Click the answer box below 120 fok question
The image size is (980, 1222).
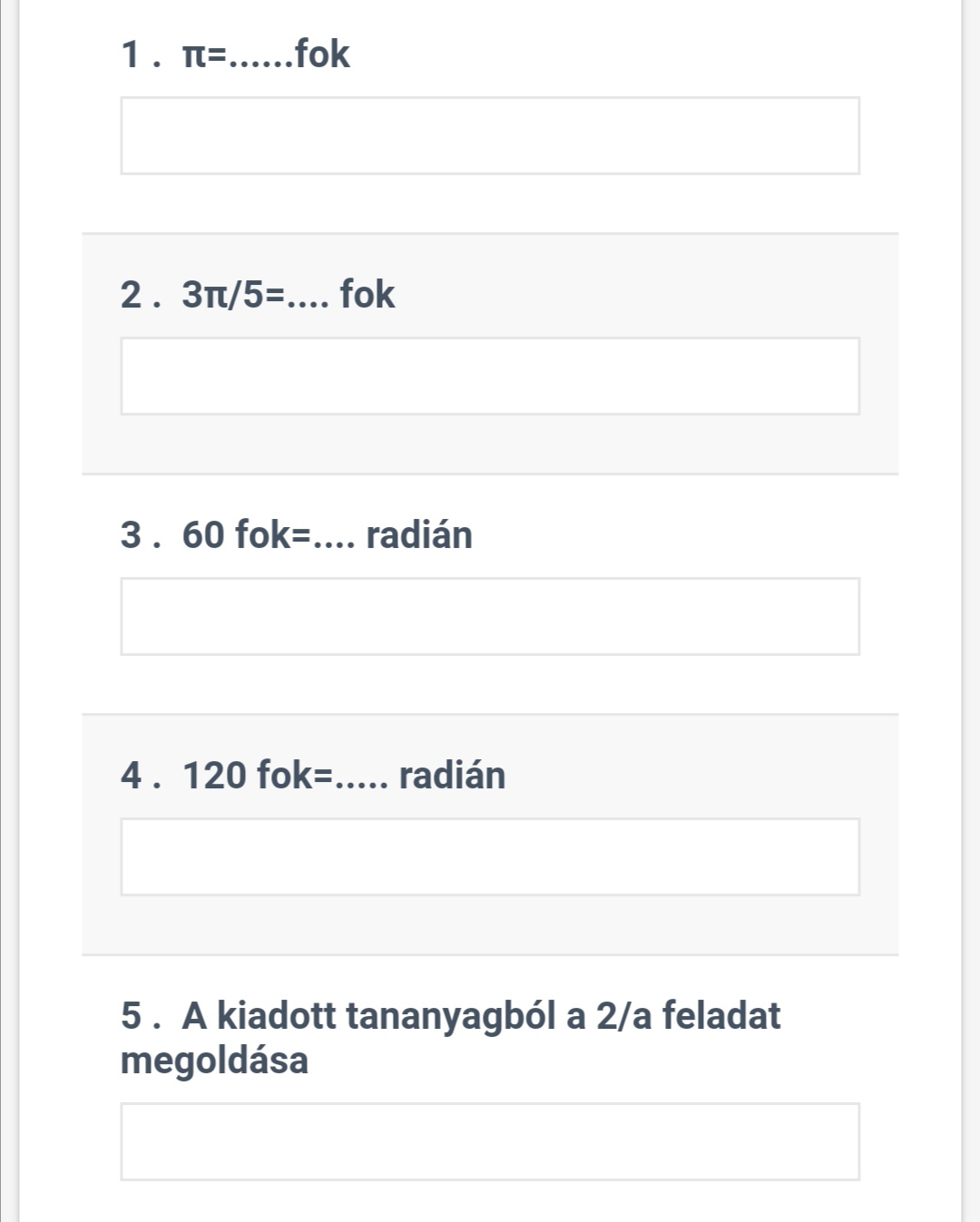(x=490, y=857)
